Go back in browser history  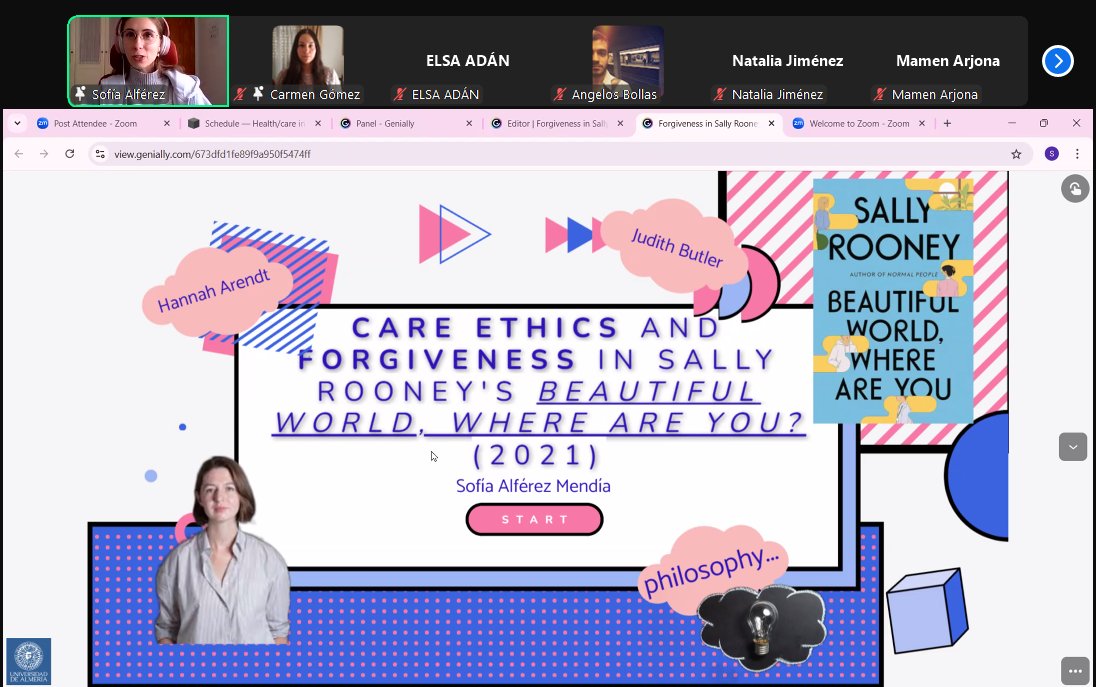pos(19,154)
